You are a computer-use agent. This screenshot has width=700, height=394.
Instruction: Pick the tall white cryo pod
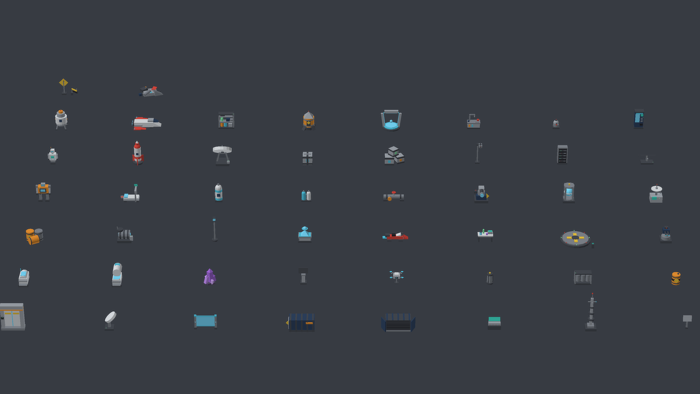tap(117, 274)
